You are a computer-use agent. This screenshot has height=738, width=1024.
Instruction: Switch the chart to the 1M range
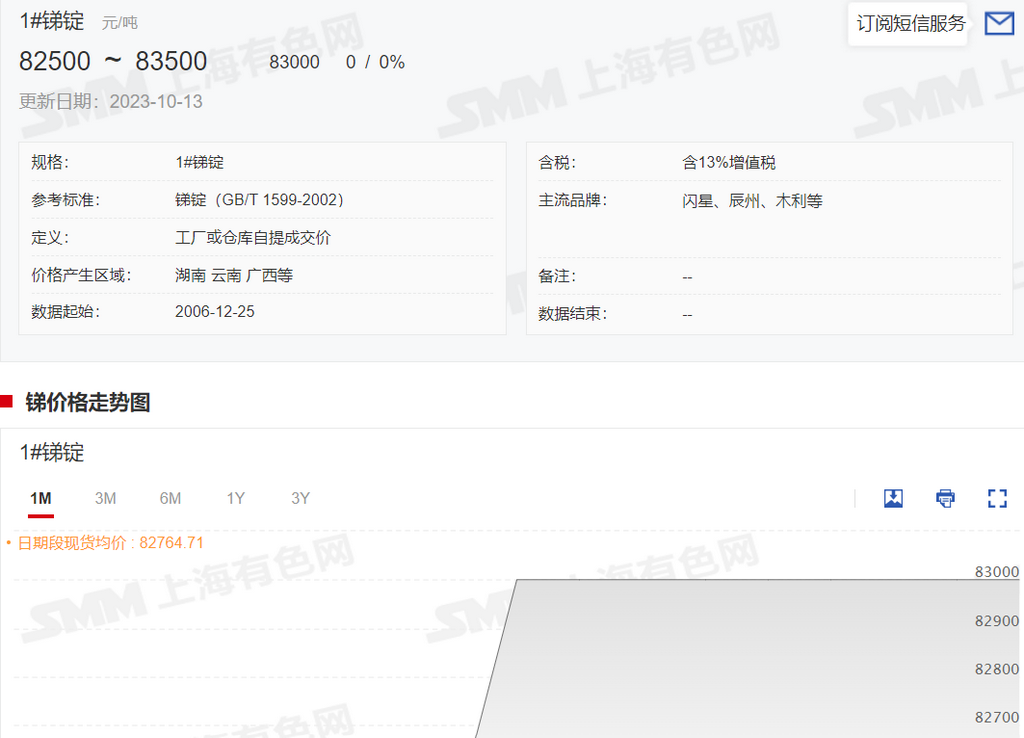click(40, 499)
